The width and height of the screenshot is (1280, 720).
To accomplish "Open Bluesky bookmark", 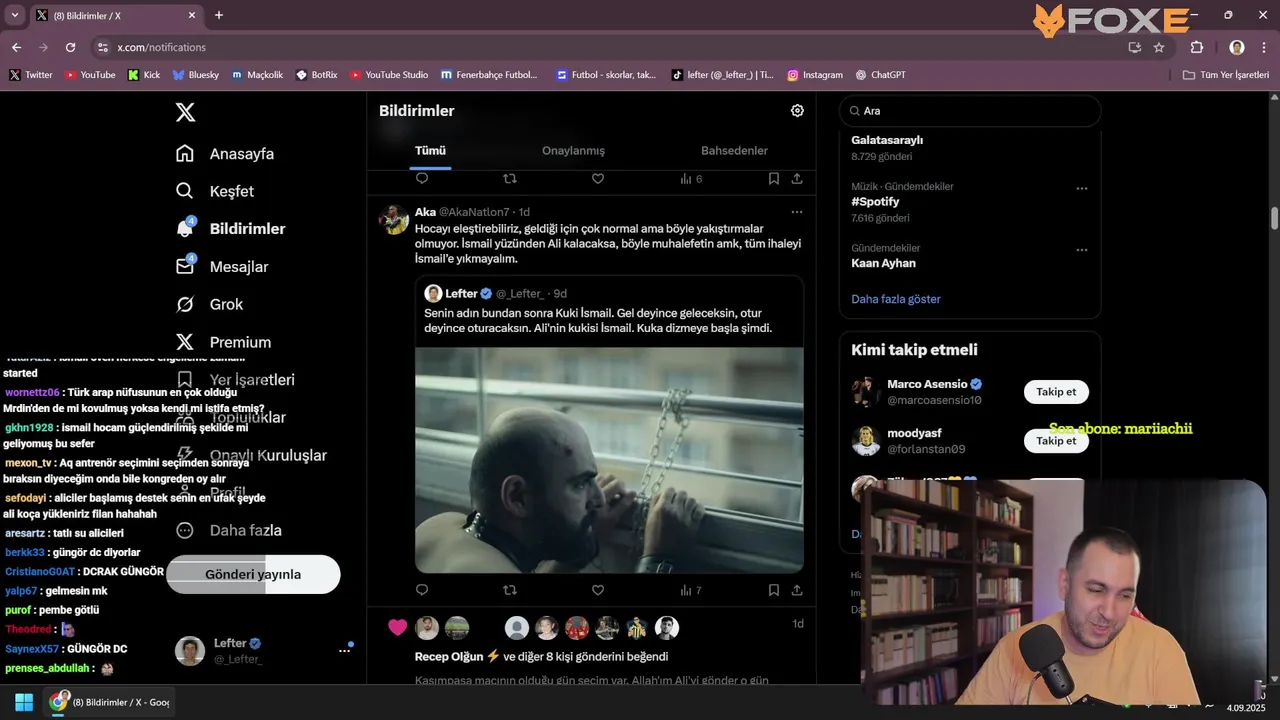I will (195, 75).
